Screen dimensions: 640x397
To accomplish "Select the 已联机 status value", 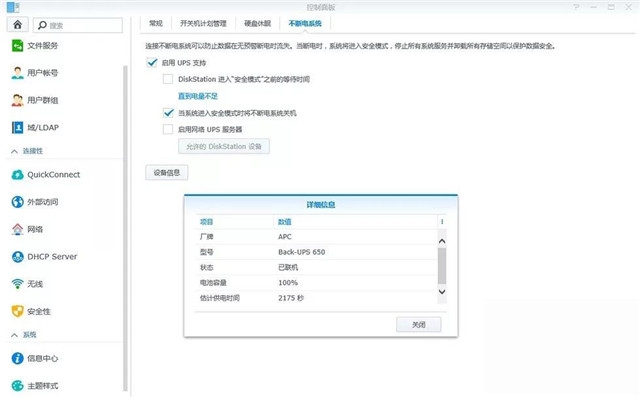I will [288, 268].
